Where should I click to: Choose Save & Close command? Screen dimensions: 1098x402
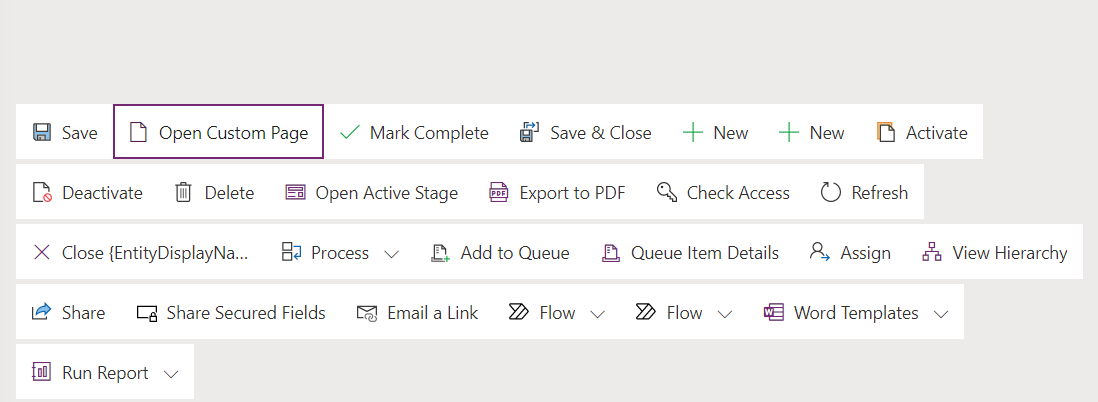pyautogui.click(x=586, y=133)
